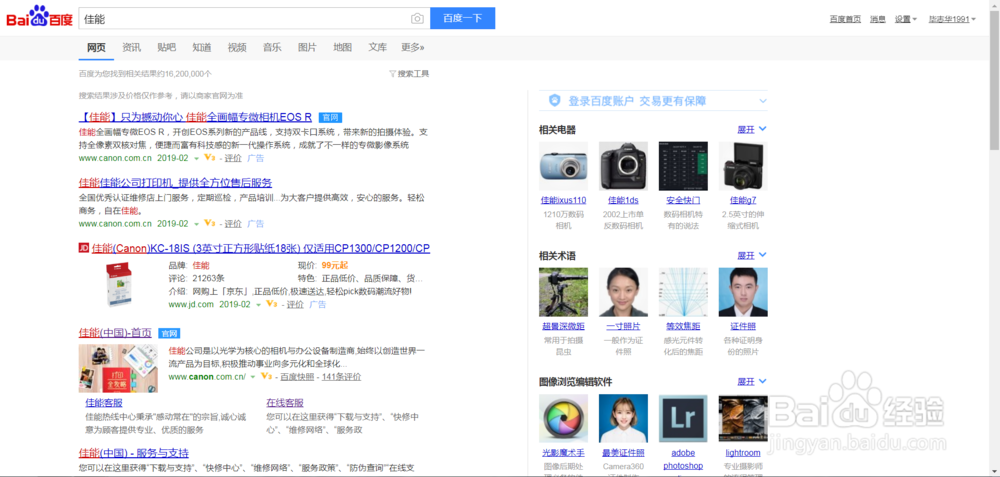Click the shield icon in login banner
The image size is (1000, 477).
555,101
